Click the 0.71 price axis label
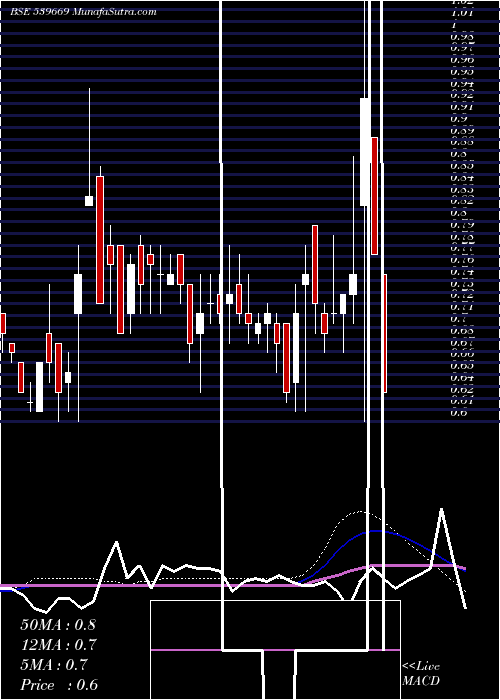Viewport: 500px width, 700px height. (x=462, y=308)
